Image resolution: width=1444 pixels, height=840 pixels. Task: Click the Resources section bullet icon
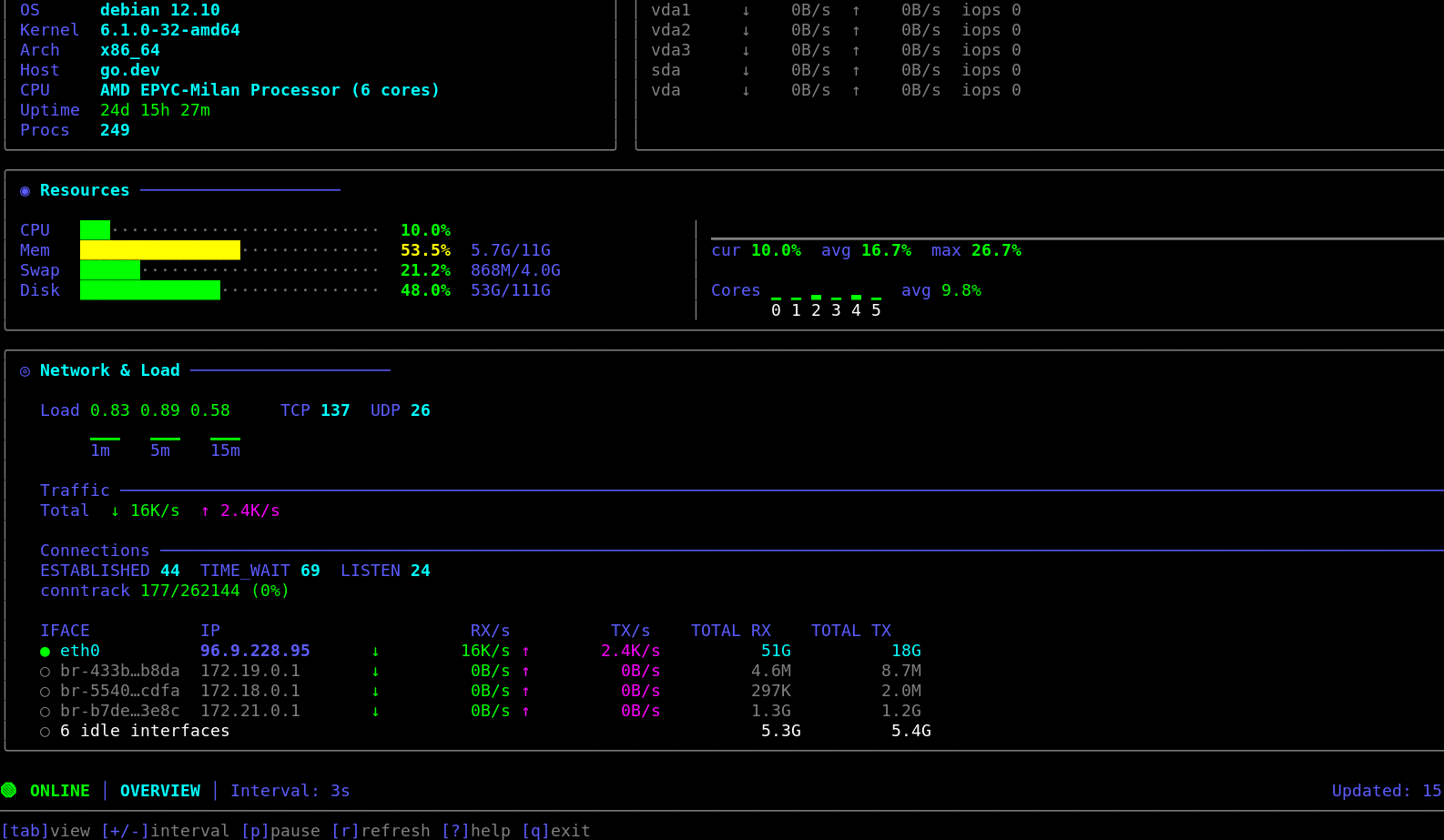(25, 191)
